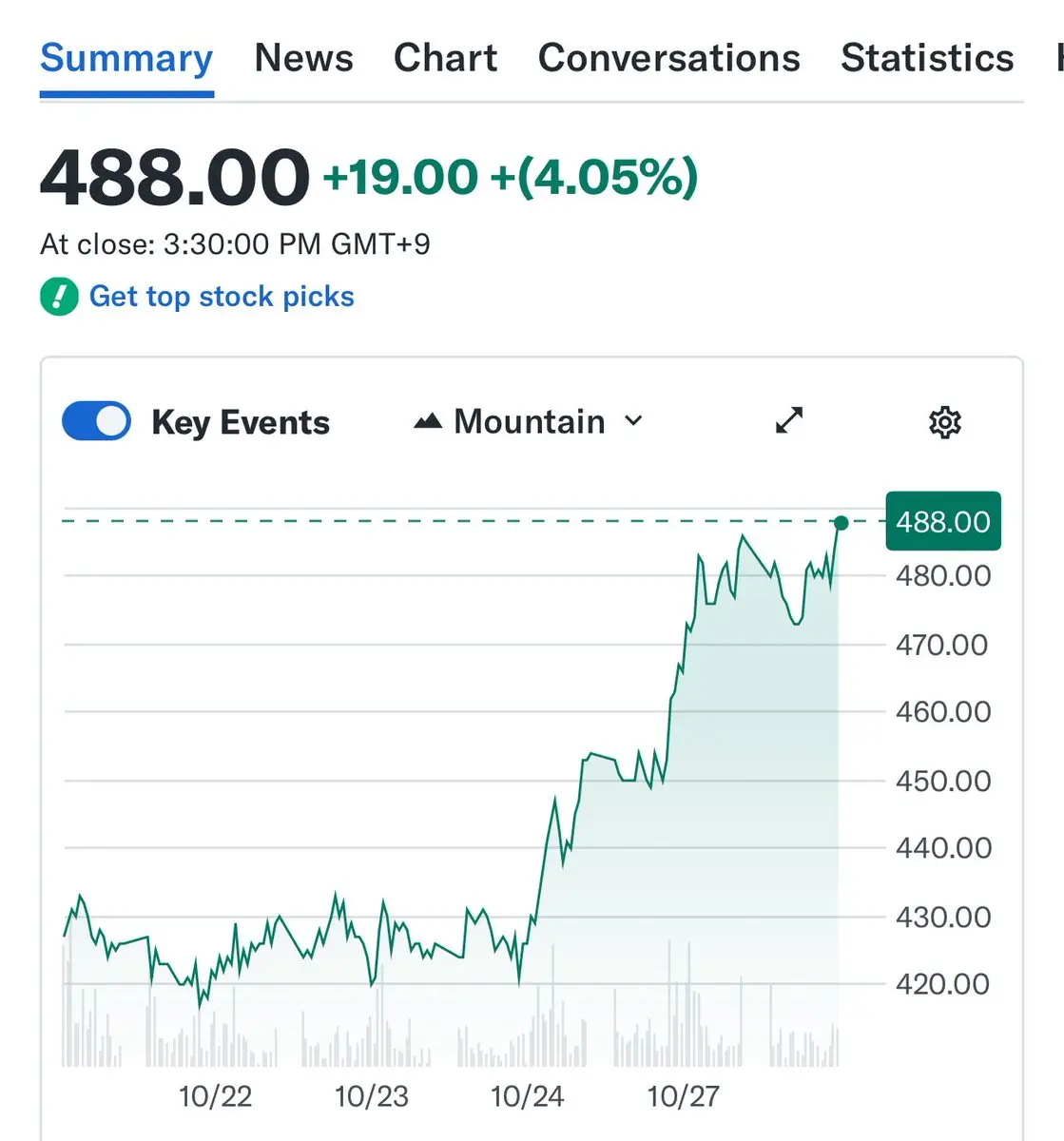
Task: Click the green 488.00 price tag on chart
Action: pos(942,521)
